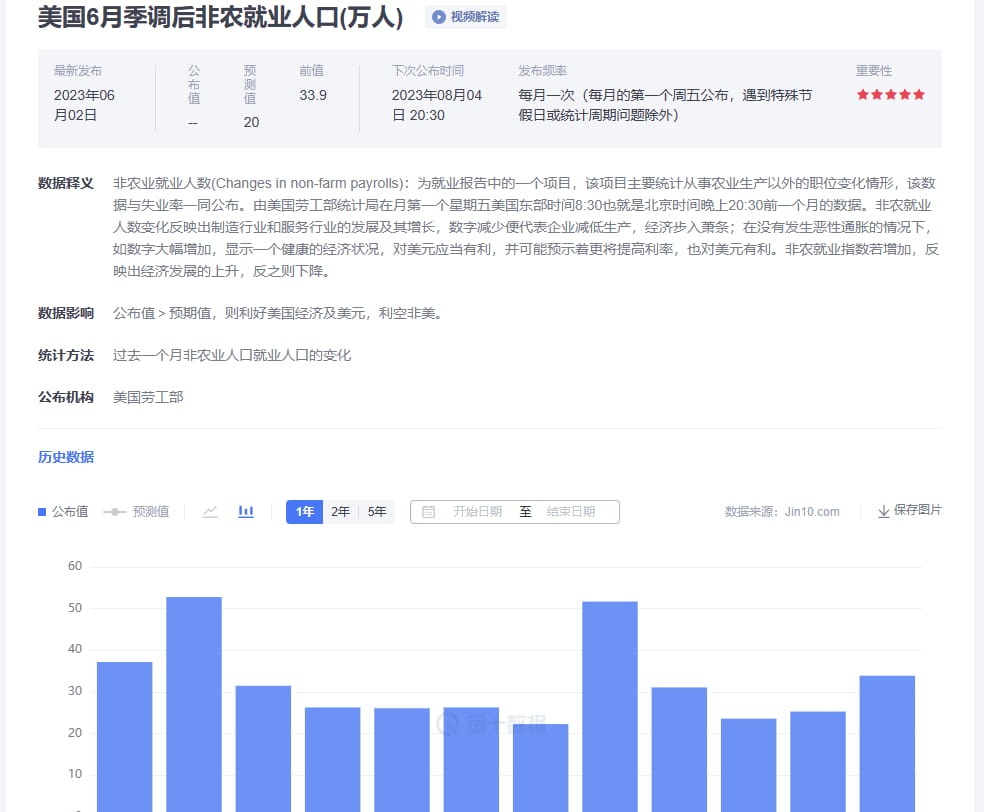The image size is (984, 812).
Task: Click the tallest bar in the chart
Action: click(x=193, y=700)
